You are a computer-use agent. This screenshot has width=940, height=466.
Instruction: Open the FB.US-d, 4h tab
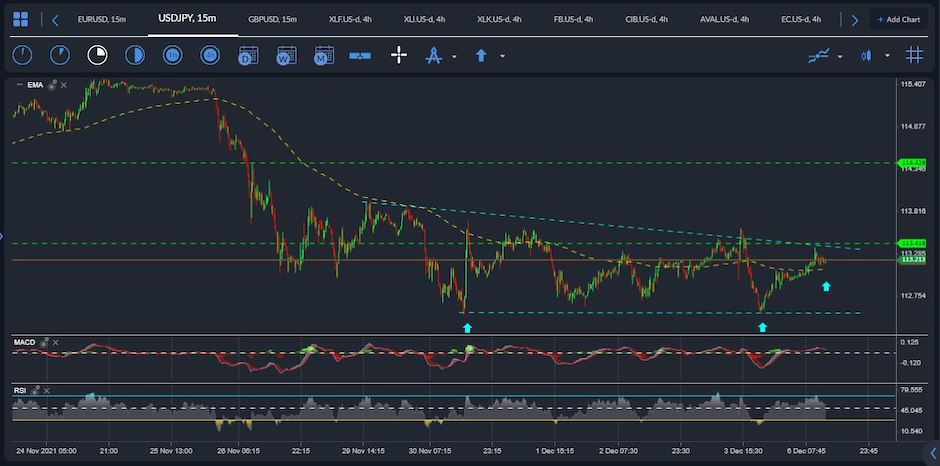click(573, 20)
